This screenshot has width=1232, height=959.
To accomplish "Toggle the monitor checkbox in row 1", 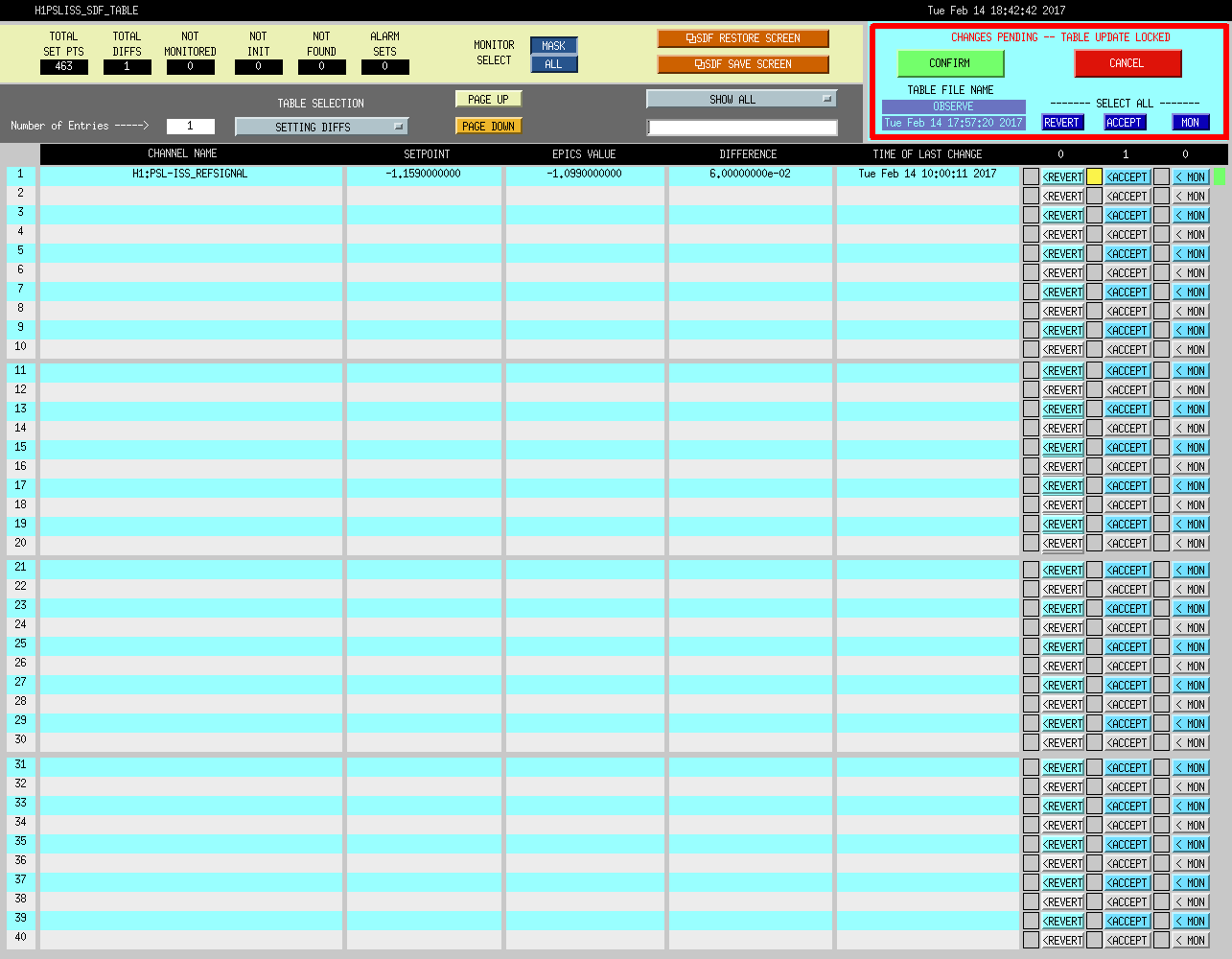I will click(1161, 176).
